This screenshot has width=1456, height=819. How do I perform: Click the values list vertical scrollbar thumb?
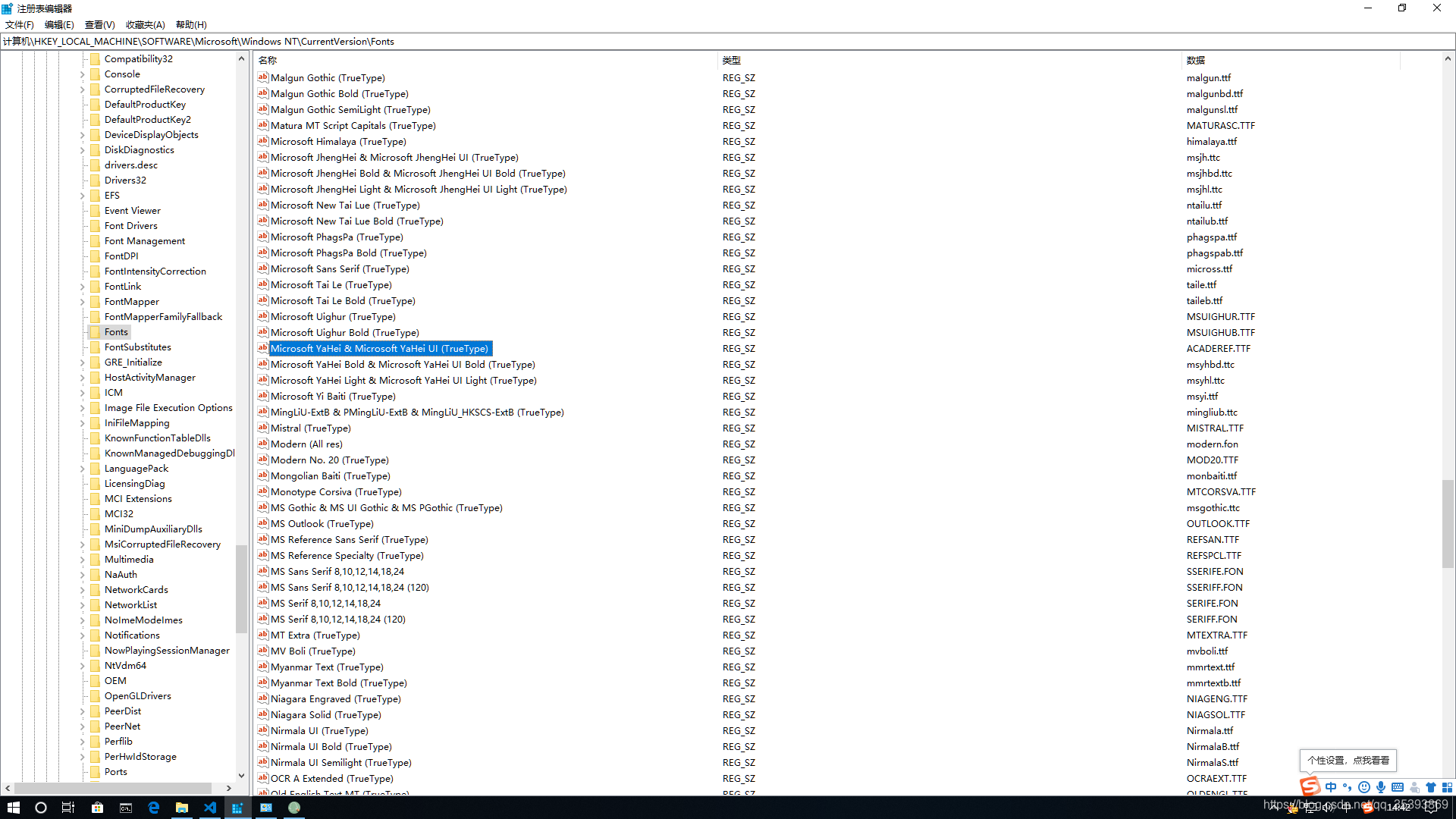1448,523
